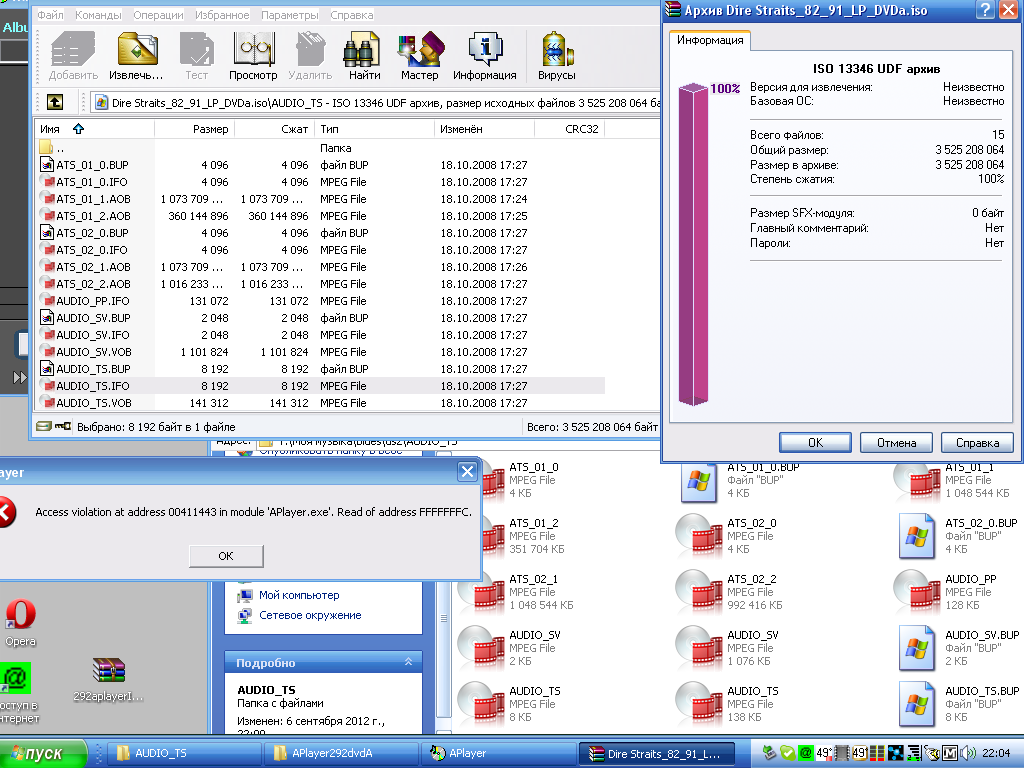This screenshot has width=1024, height=768.
Task: Select AUDIO_TS.VOB file row
Action: click(320, 403)
